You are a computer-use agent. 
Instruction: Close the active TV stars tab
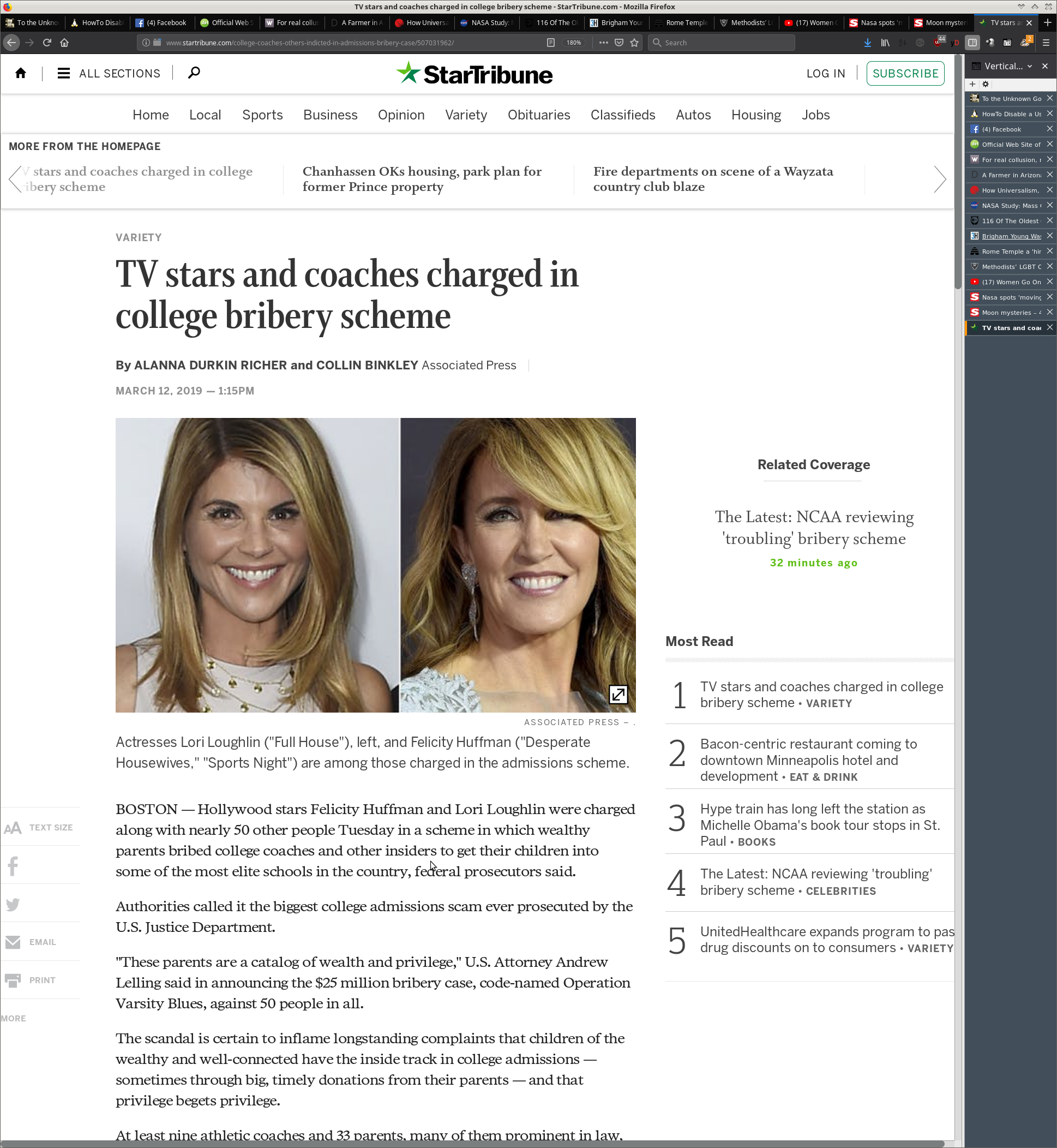tap(1029, 23)
